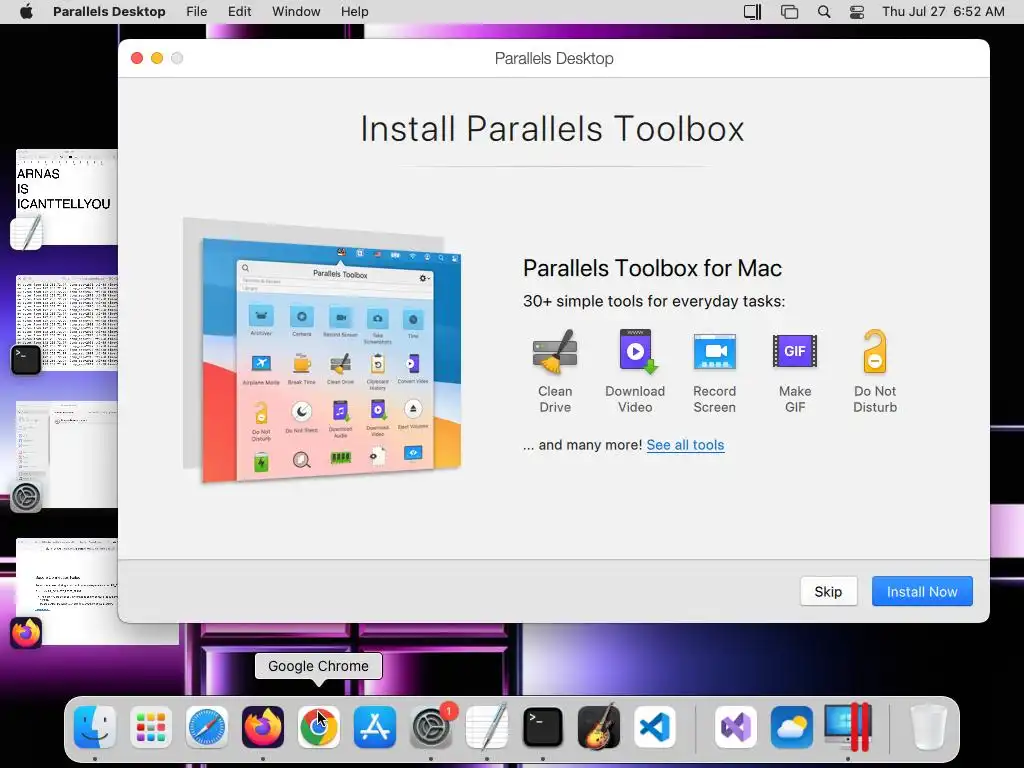
Task: Open the Window menu
Action: click(x=296, y=12)
